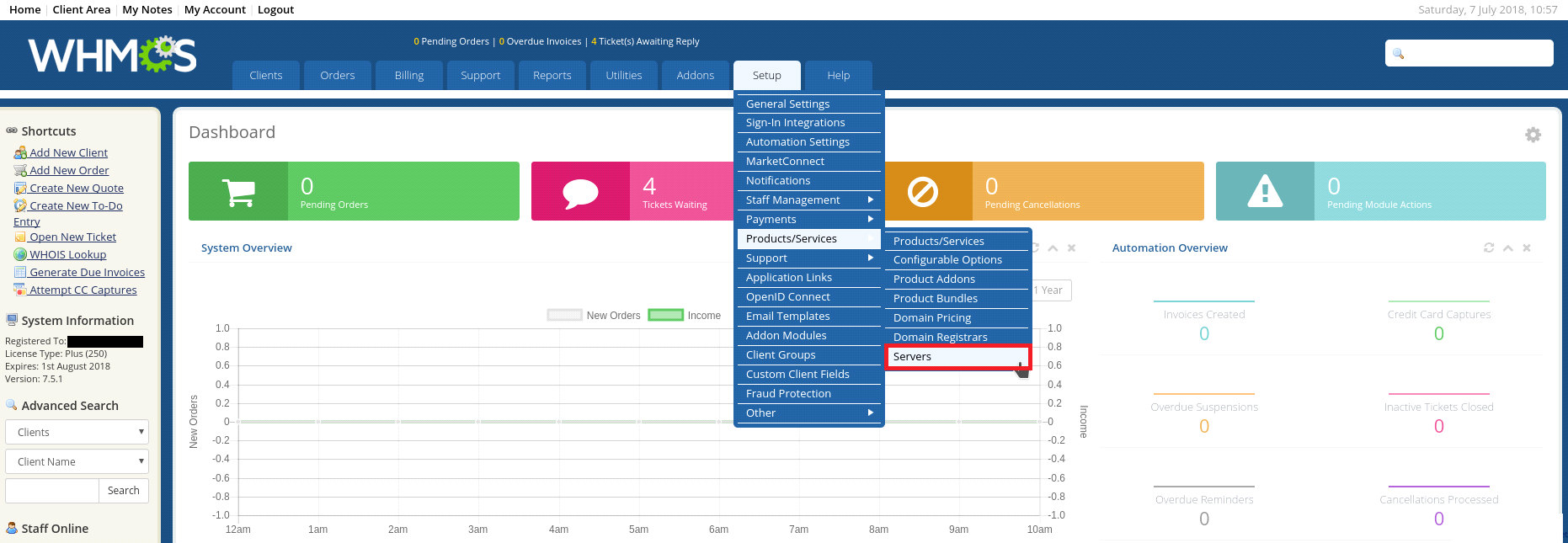
Task: Click the Pending Module Actions warning icon
Action: (1265, 192)
